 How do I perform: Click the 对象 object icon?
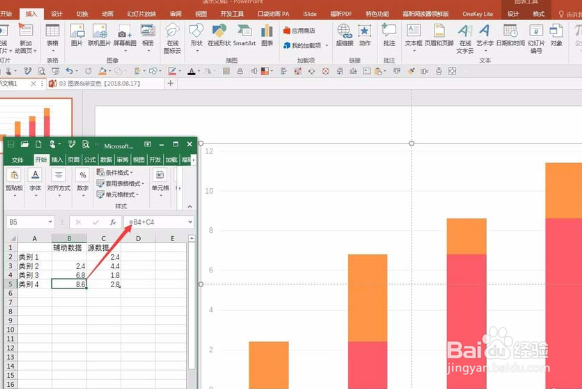(x=556, y=31)
